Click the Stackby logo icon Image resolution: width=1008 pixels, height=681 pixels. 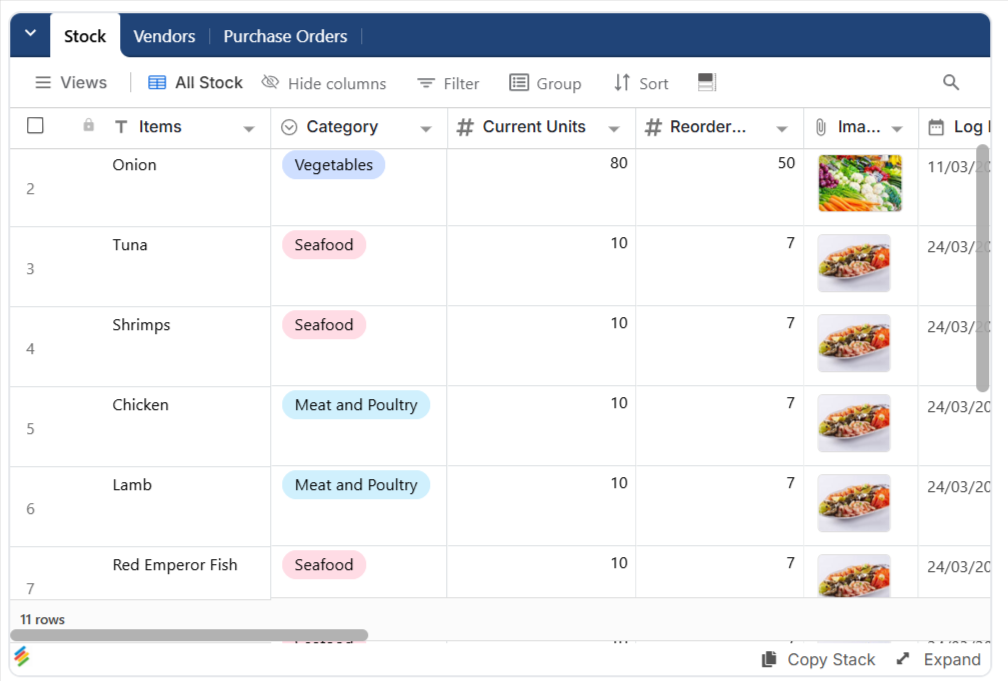point(21,656)
